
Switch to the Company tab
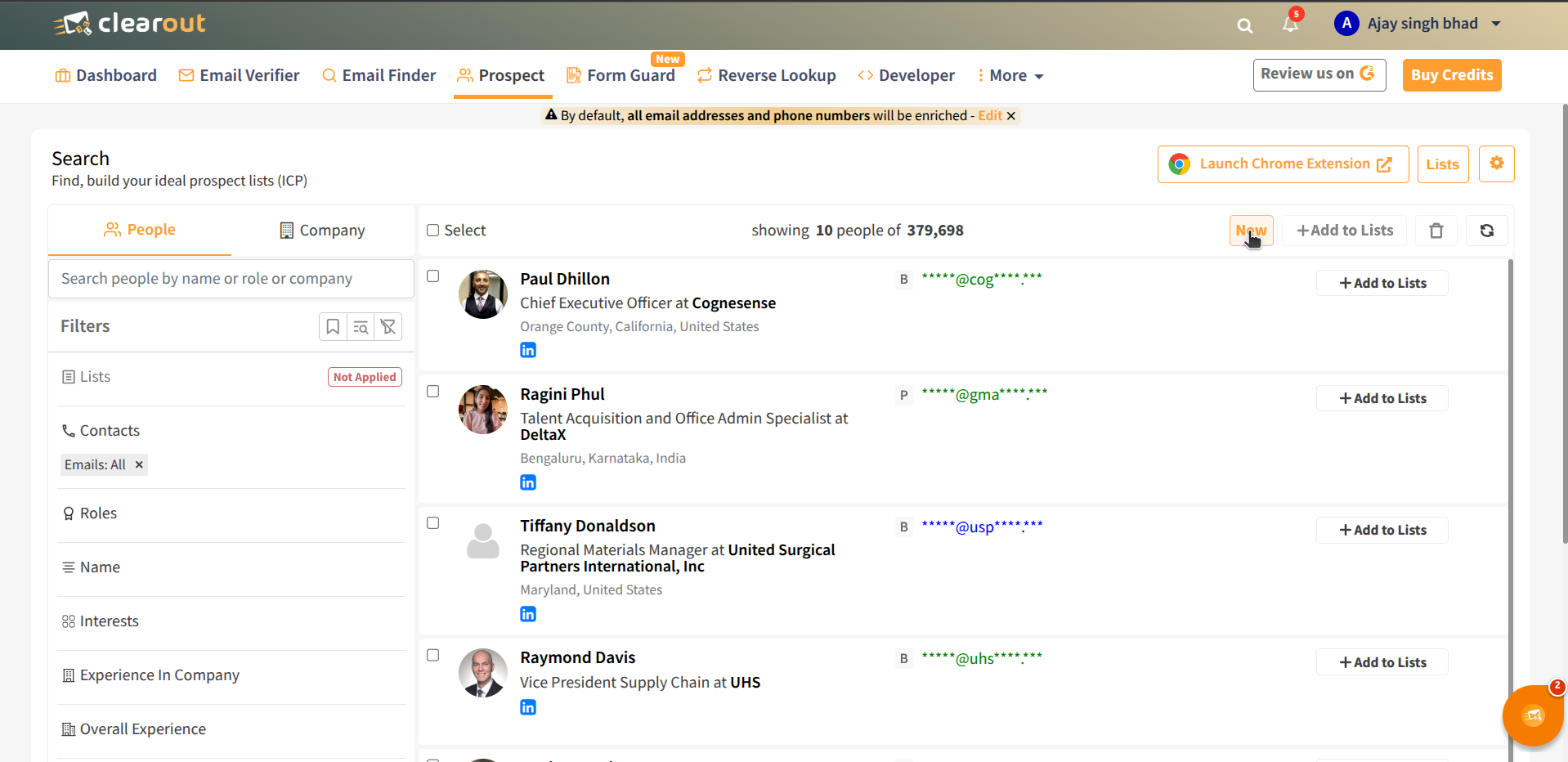coord(321,230)
